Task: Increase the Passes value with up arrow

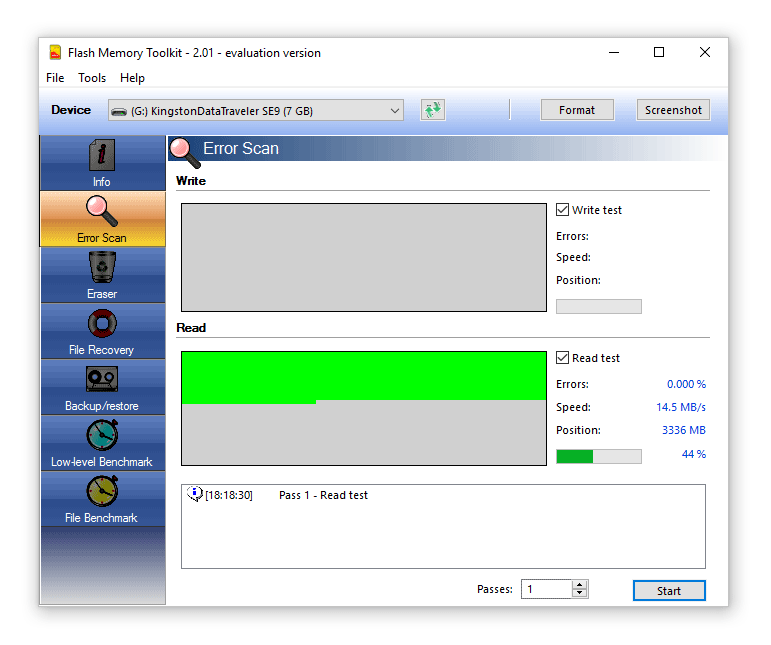Action: (x=580, y=585)
